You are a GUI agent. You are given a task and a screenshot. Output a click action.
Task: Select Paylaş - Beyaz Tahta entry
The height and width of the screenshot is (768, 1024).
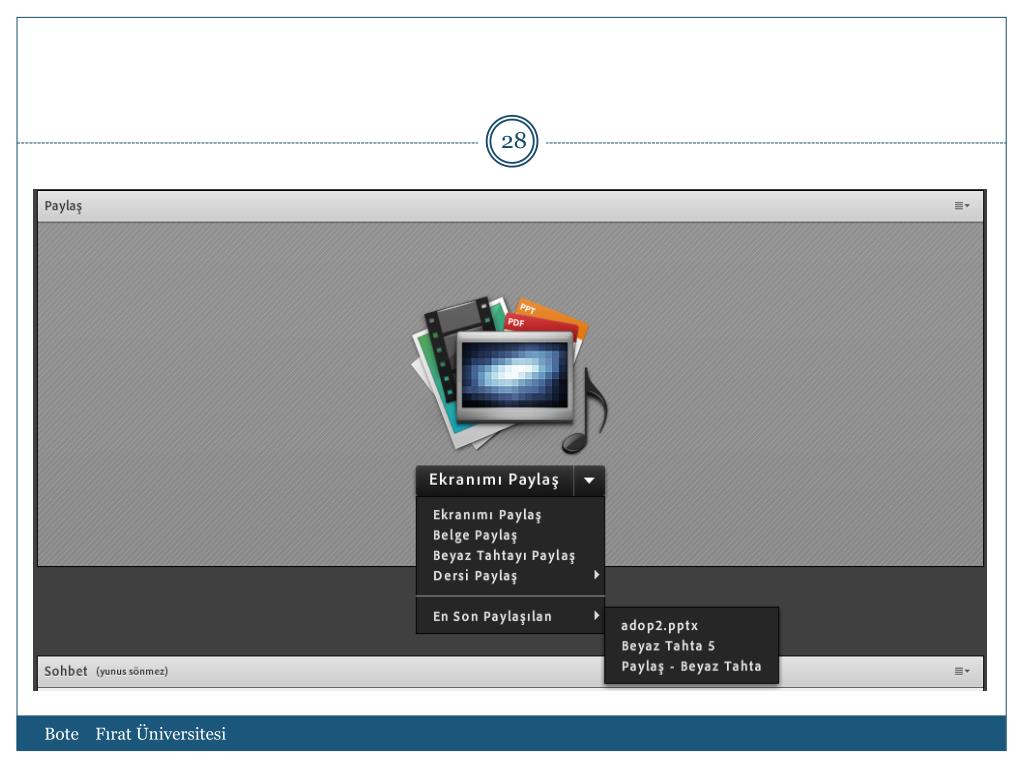tap(691, 666)
